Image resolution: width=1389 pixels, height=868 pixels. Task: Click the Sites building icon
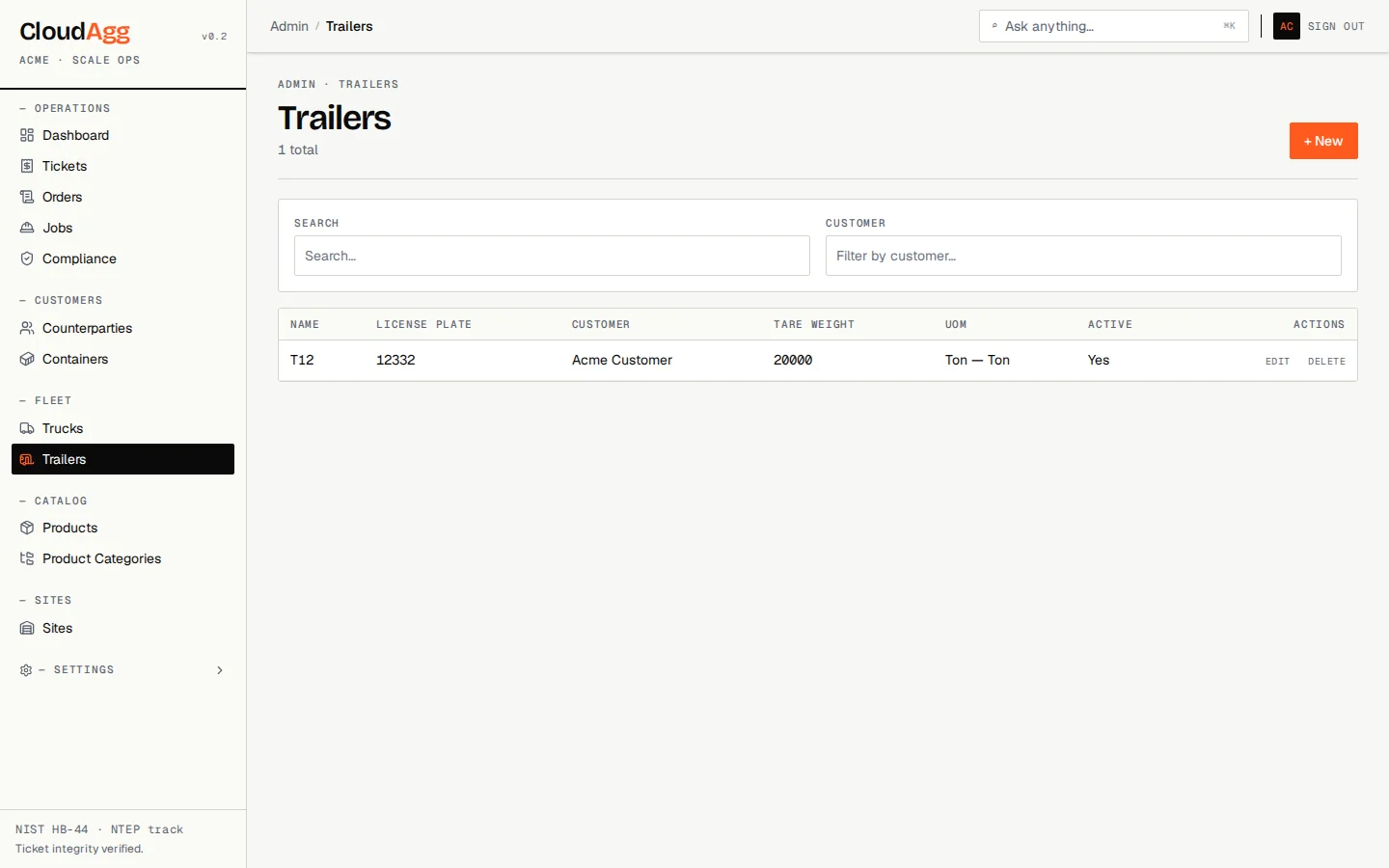pyautogui.click(x=27, y=628)
